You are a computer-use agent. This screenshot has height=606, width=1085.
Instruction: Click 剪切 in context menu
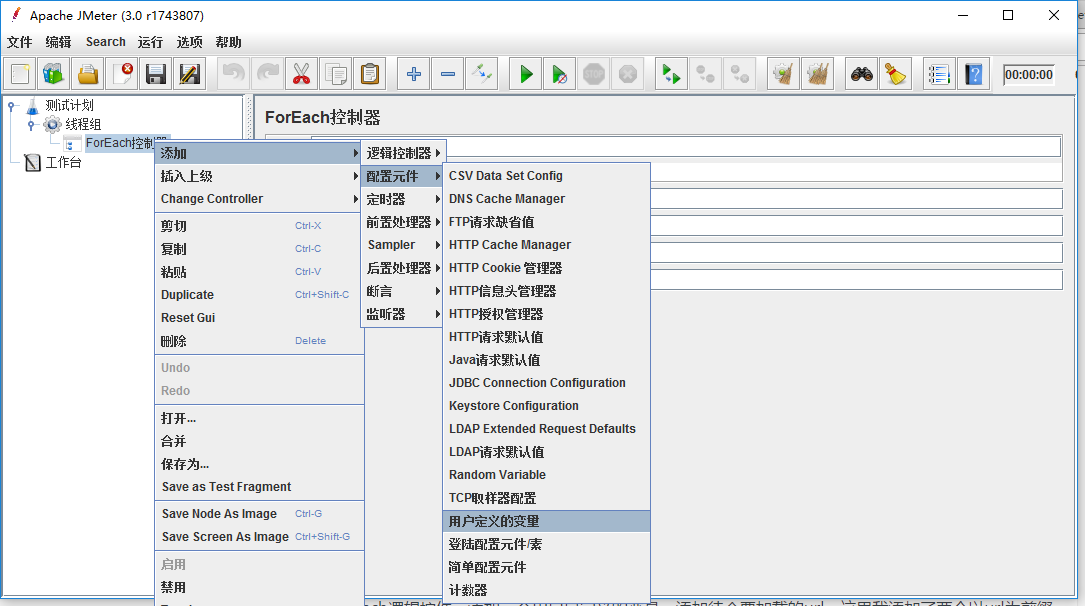point(259,226)
